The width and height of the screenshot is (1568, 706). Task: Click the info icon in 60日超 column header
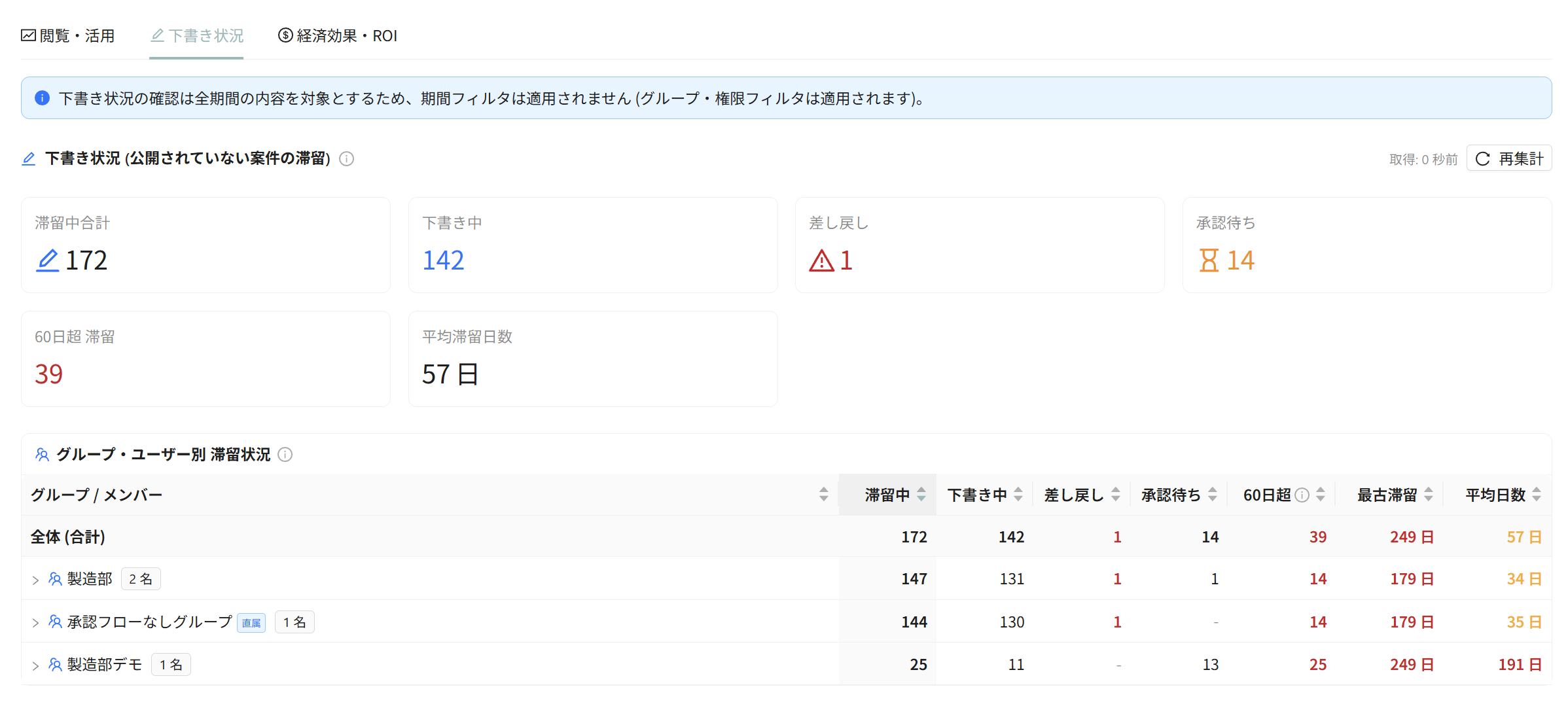pos(1302,495)
